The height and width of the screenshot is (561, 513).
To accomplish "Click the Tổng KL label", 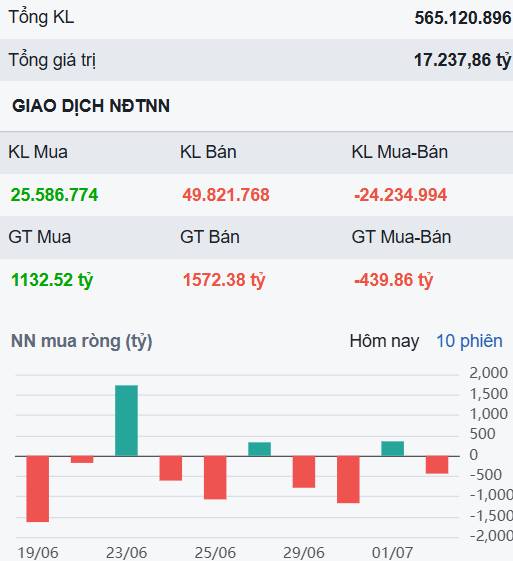I will click(x=41, y=17).
